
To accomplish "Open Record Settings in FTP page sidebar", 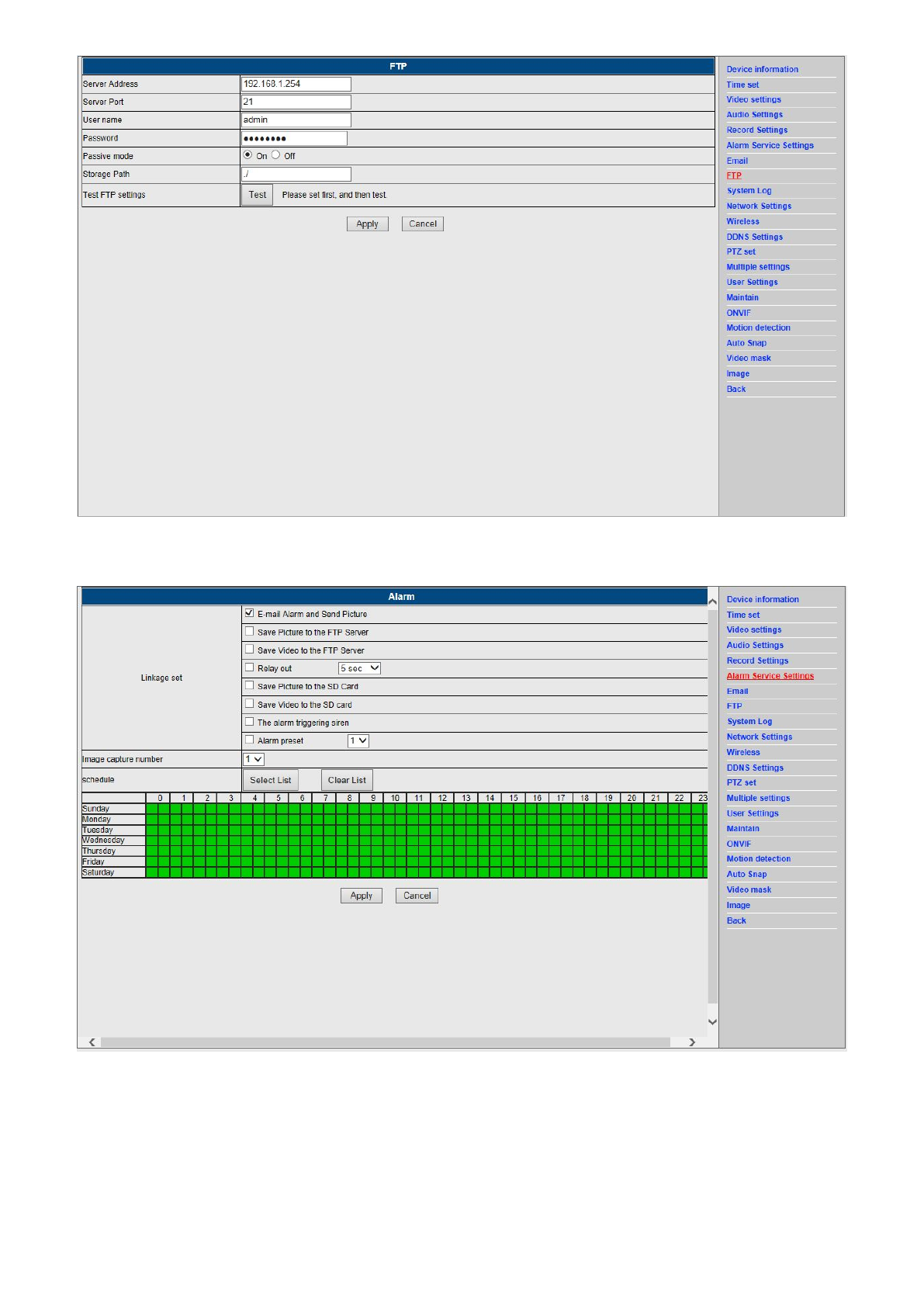I will click(x=757, y=130).
